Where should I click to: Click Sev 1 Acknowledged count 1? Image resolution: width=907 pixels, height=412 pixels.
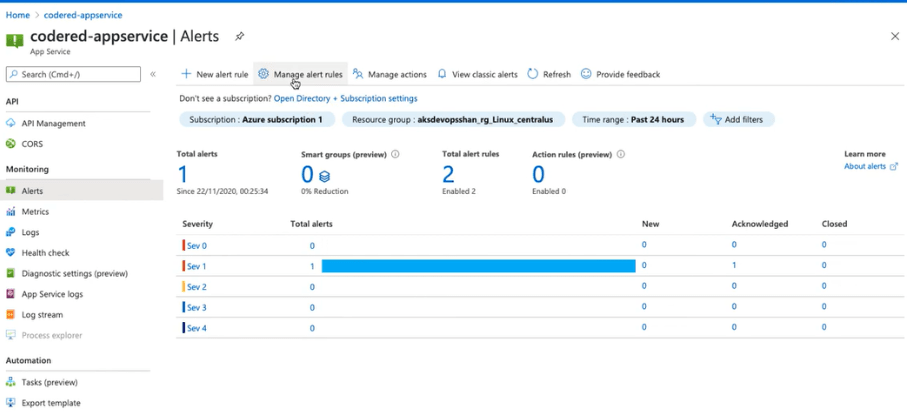tap(734, 265)
